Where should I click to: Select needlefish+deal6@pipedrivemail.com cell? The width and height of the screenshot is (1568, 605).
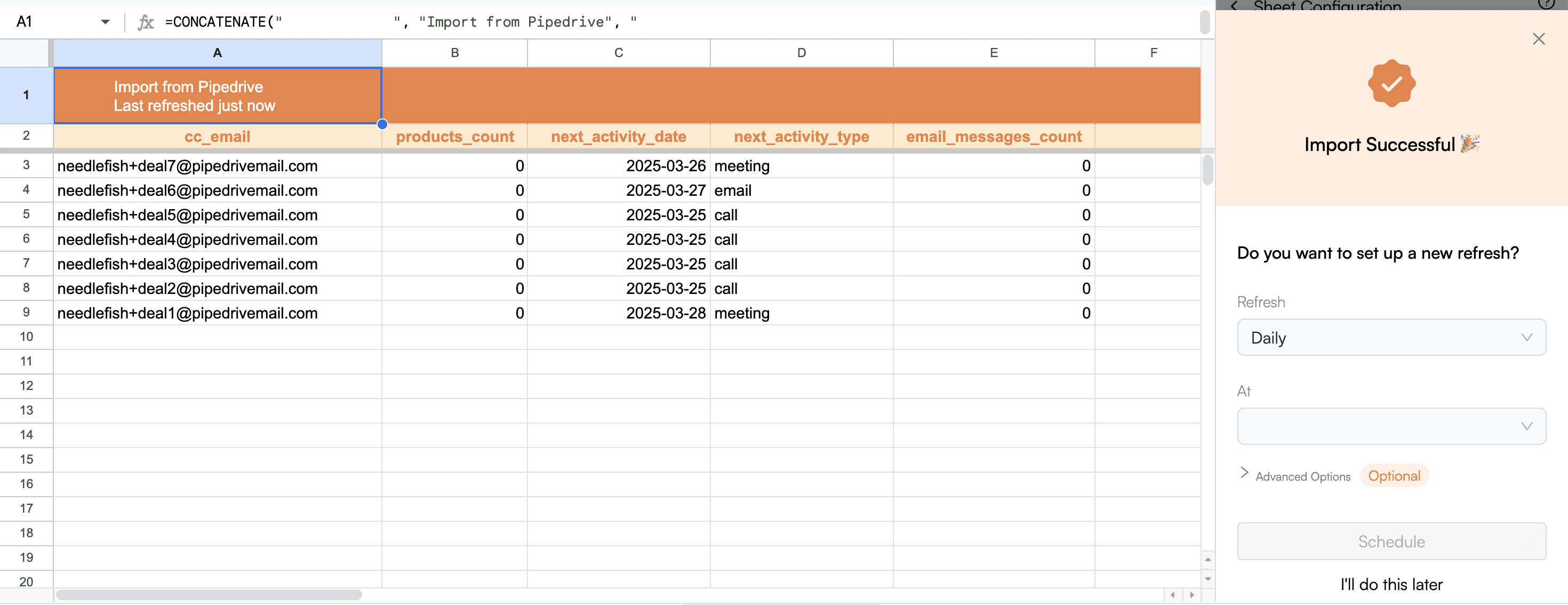point(217,190)
